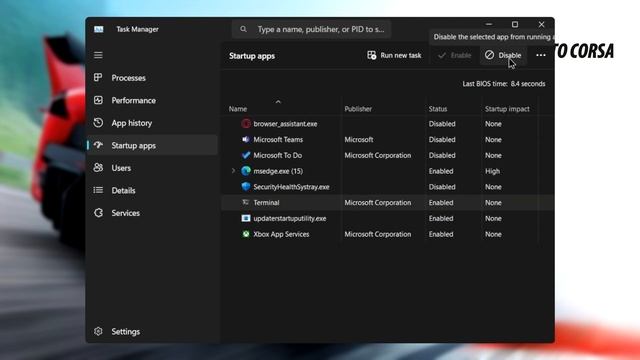Image resolution: width=640 pixels, height=360 pixels.
Task: Click the msedge.exe Edge icon
Action: tap(246, 171)
